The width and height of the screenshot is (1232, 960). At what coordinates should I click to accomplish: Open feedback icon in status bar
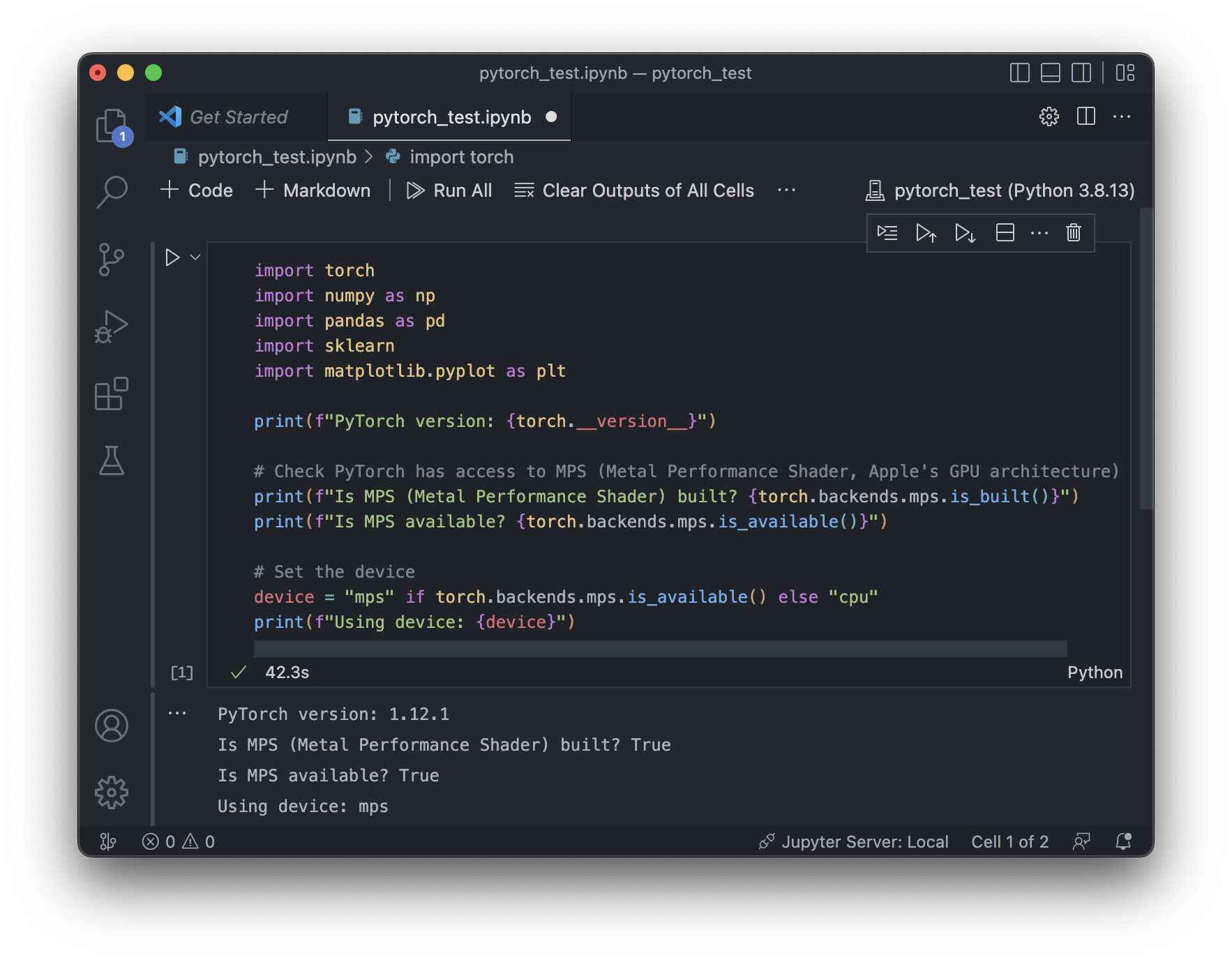coord(1081,841)
